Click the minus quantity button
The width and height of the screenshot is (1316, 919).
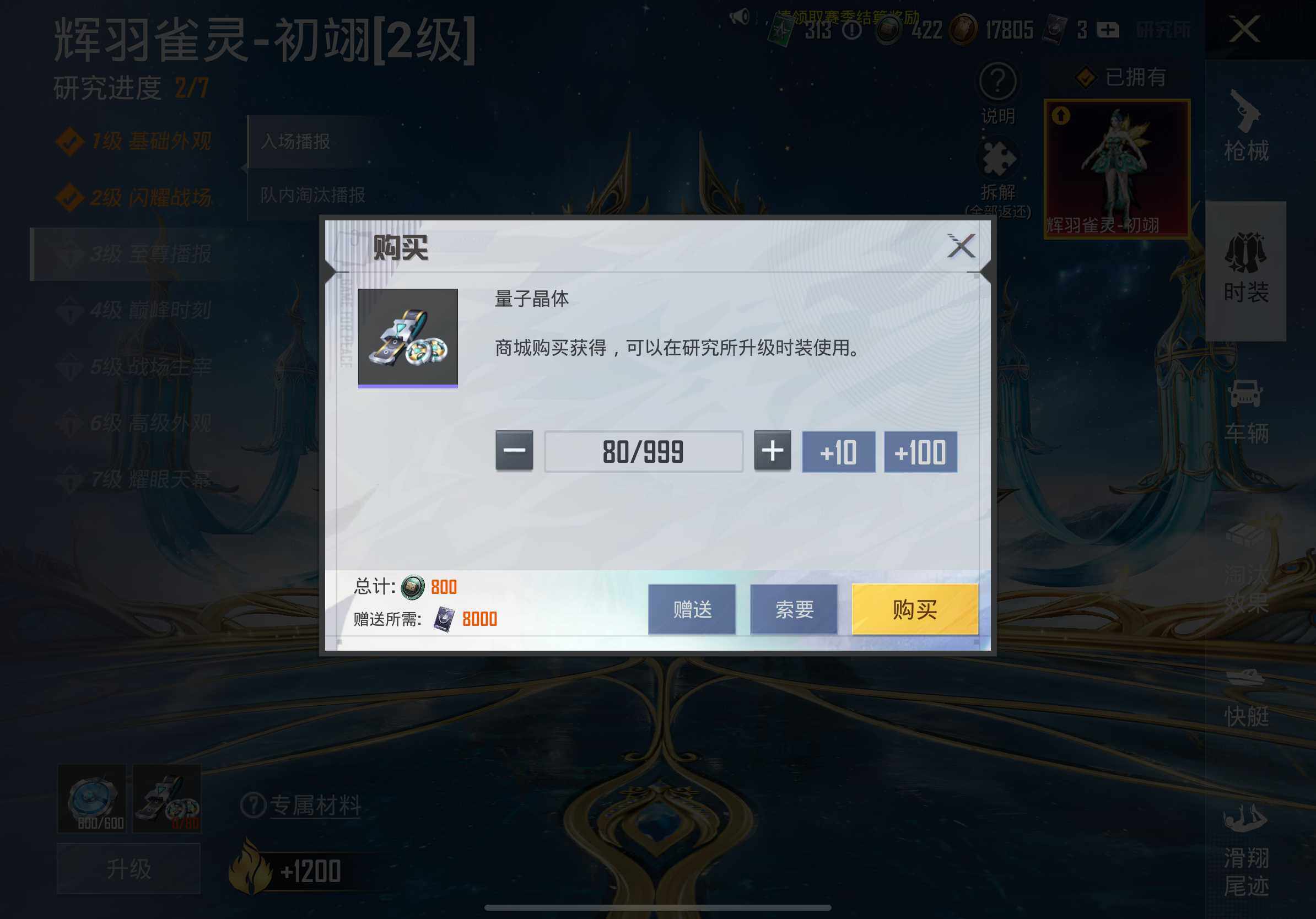pos(514,450)
